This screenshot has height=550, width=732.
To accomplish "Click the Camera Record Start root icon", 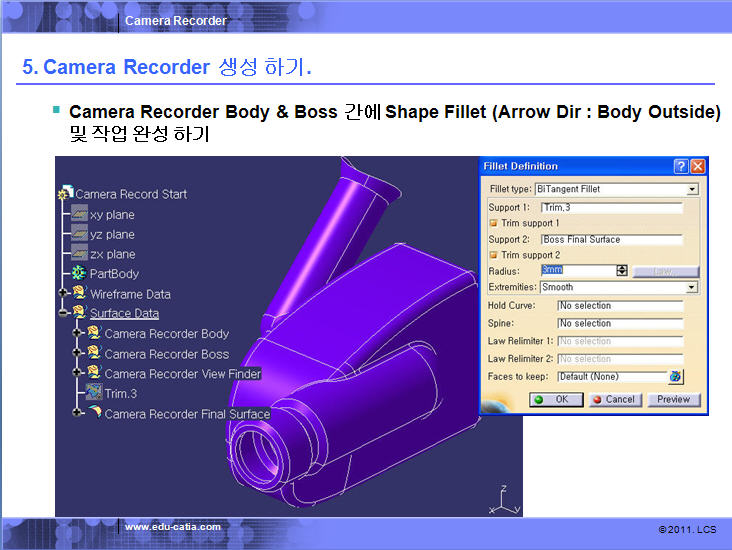I will (x=66, y=194).
